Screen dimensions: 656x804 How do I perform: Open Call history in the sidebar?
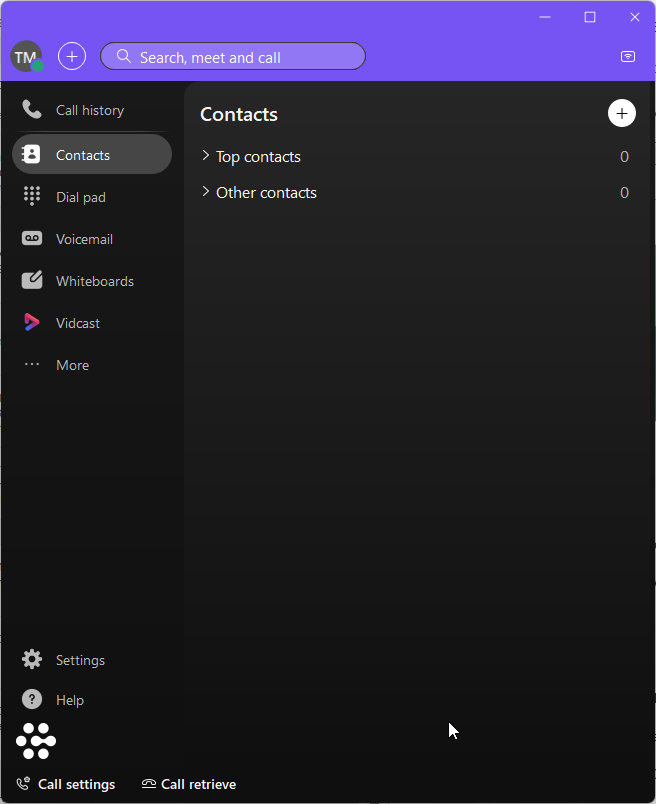92,110
